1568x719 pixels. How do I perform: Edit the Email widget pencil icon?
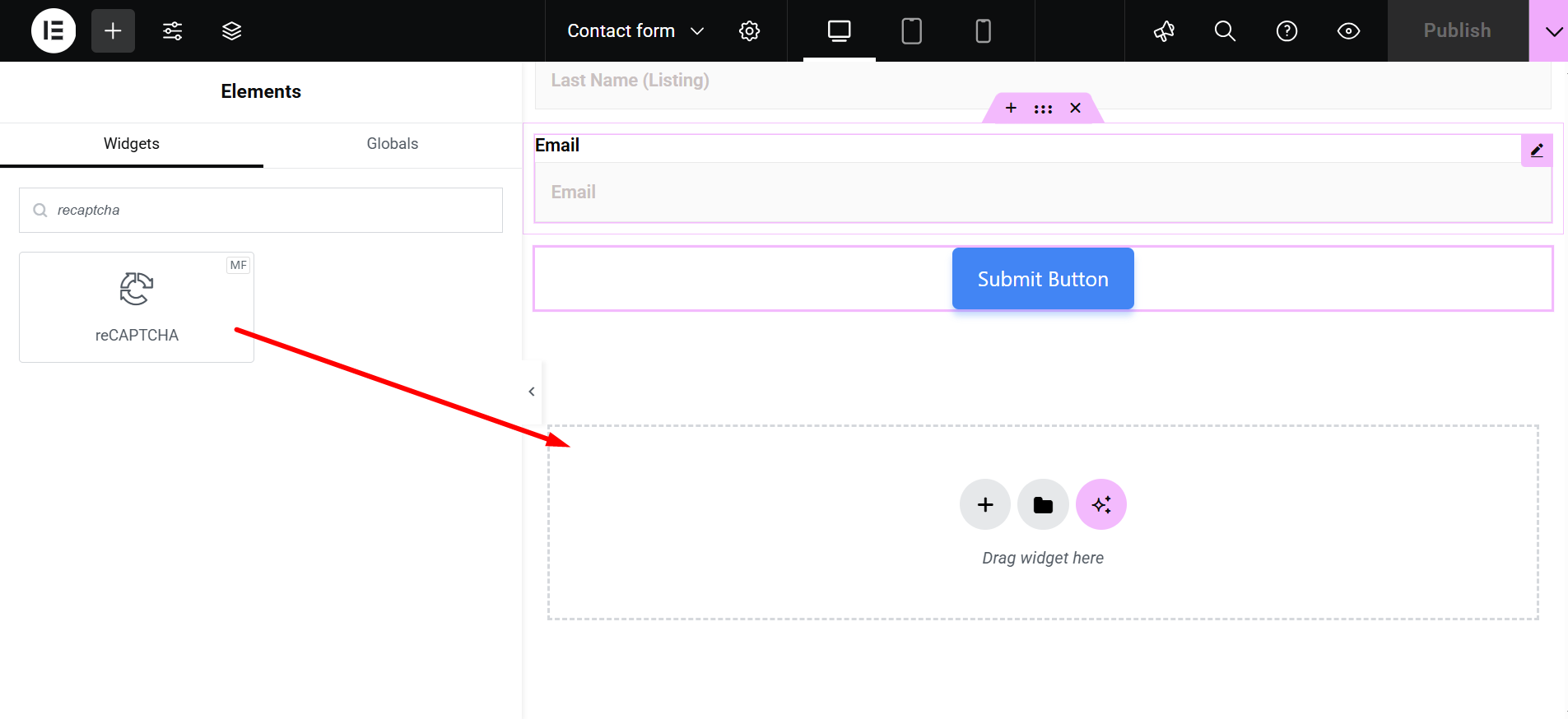1537,151
